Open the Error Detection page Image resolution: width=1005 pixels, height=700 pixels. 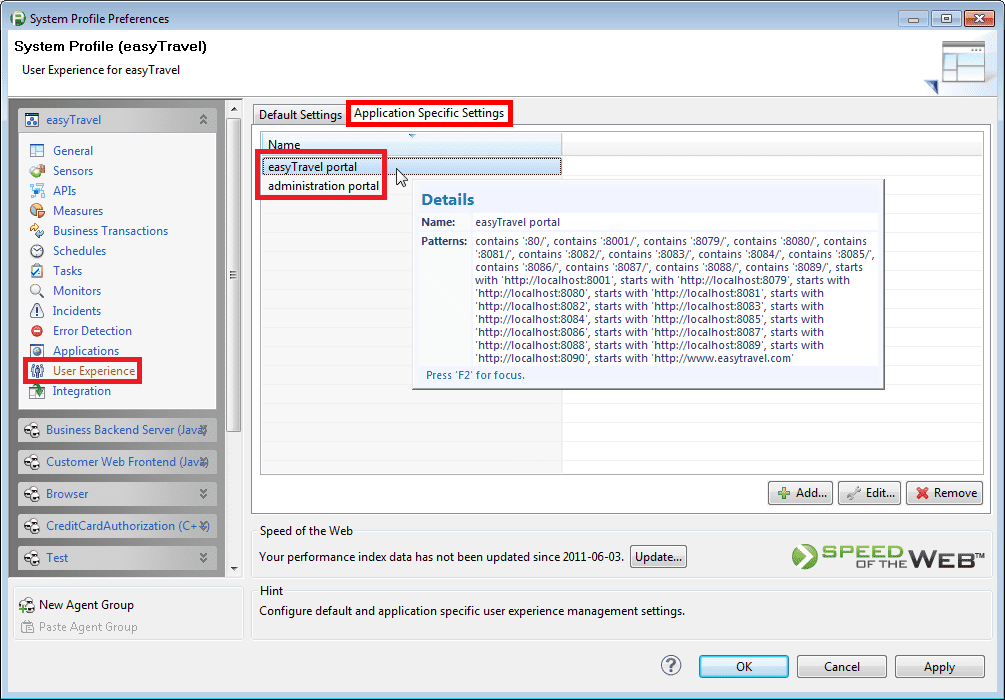[92, 331]
